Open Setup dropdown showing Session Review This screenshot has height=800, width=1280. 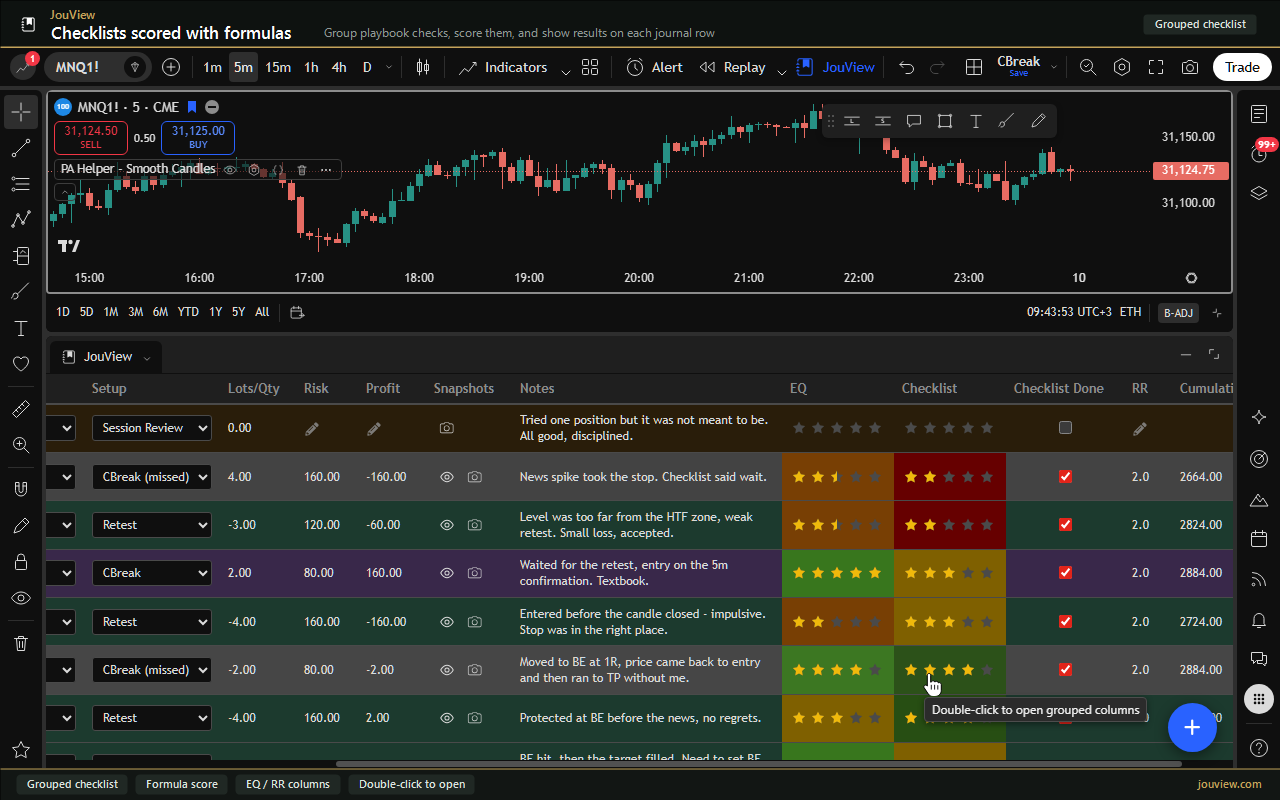152,428
